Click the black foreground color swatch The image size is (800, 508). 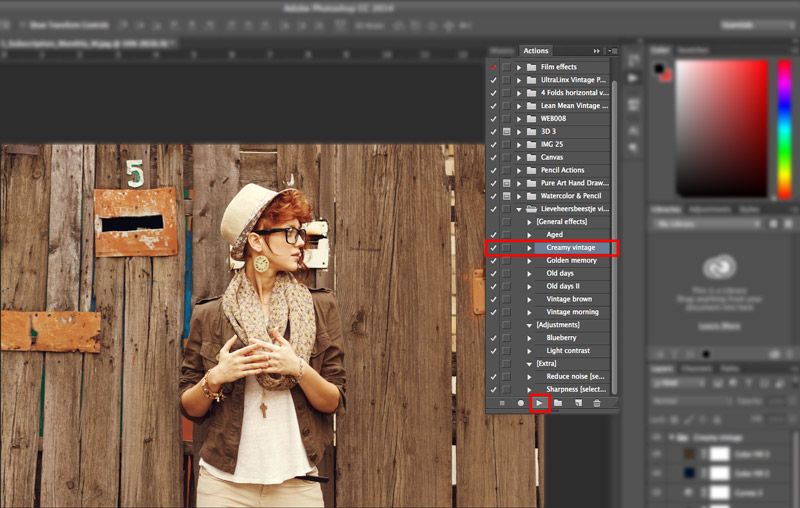click(x=659, y=68)
